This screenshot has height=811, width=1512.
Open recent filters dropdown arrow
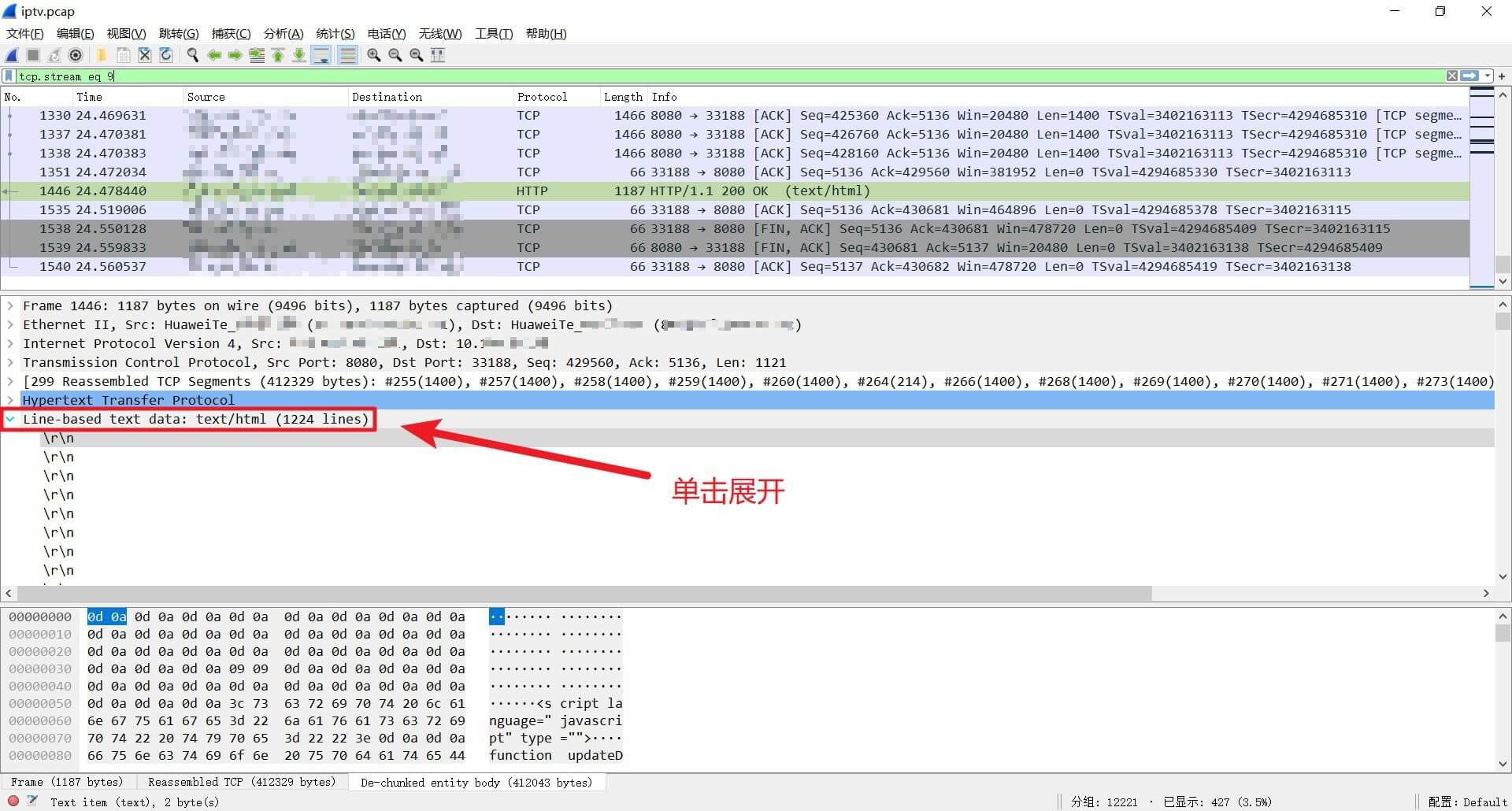[x=1488, y=76]
